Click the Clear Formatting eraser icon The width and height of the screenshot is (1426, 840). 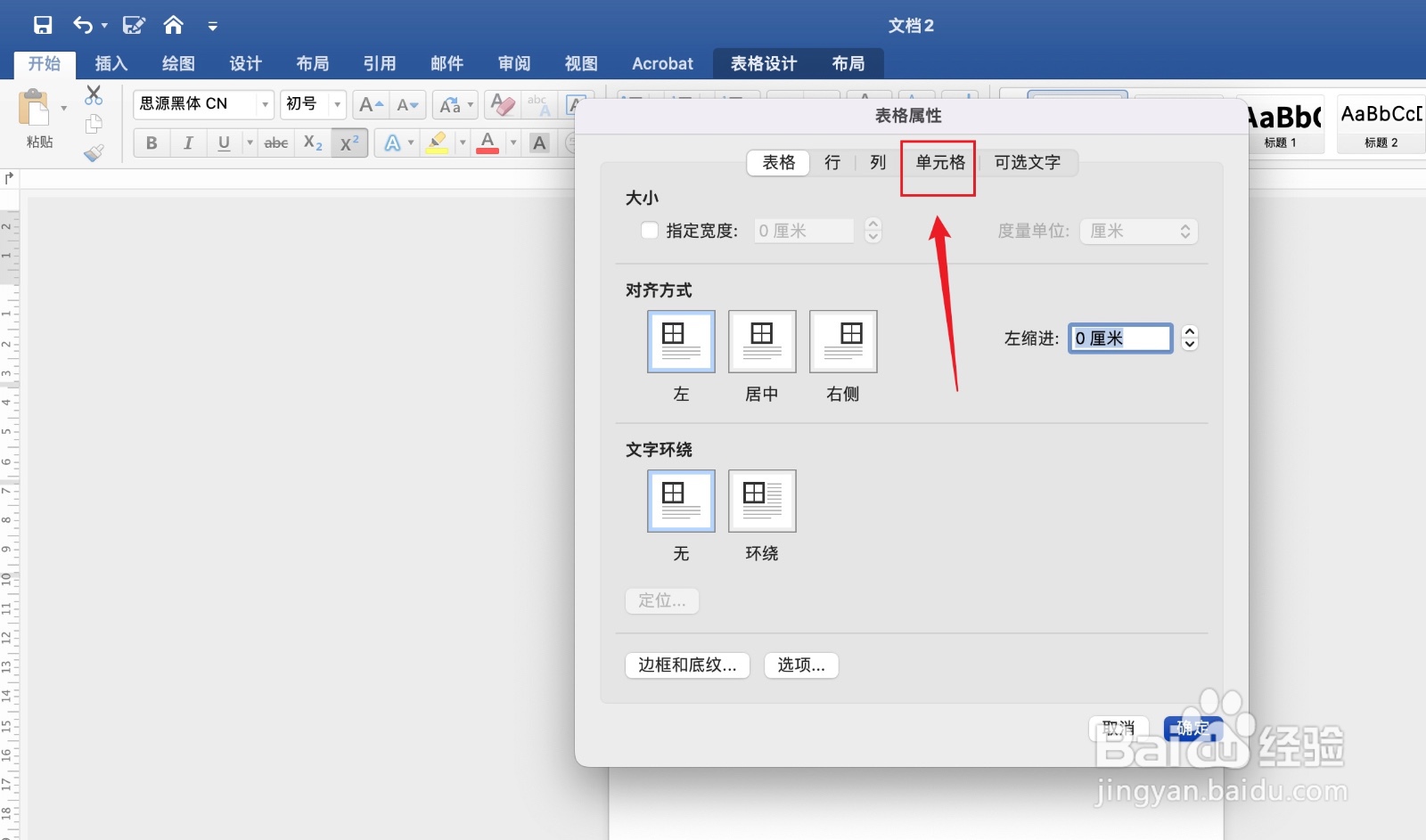point(503,105)
